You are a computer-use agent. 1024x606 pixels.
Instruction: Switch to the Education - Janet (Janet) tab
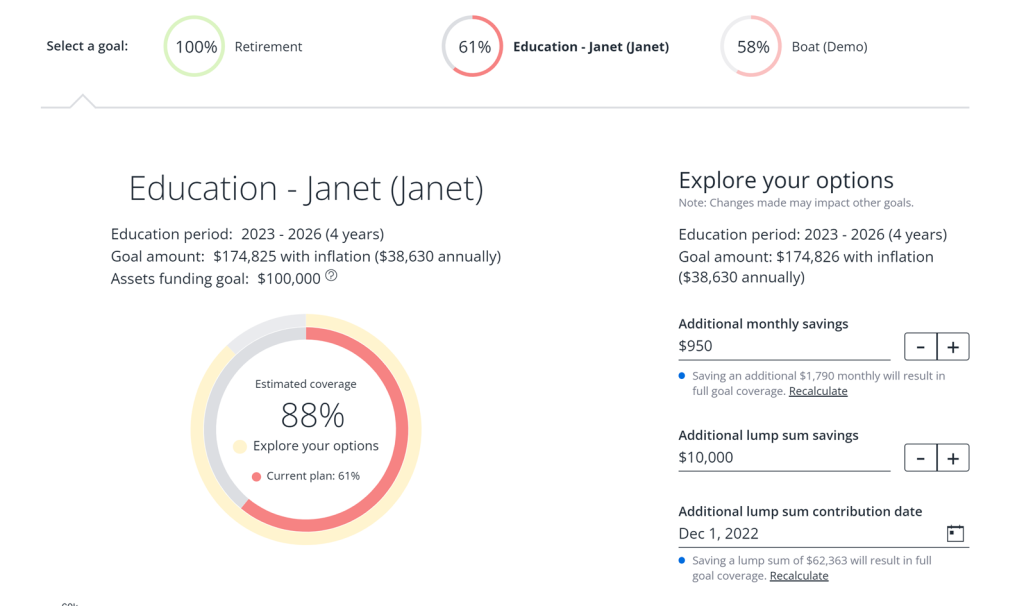click(590, 46)
